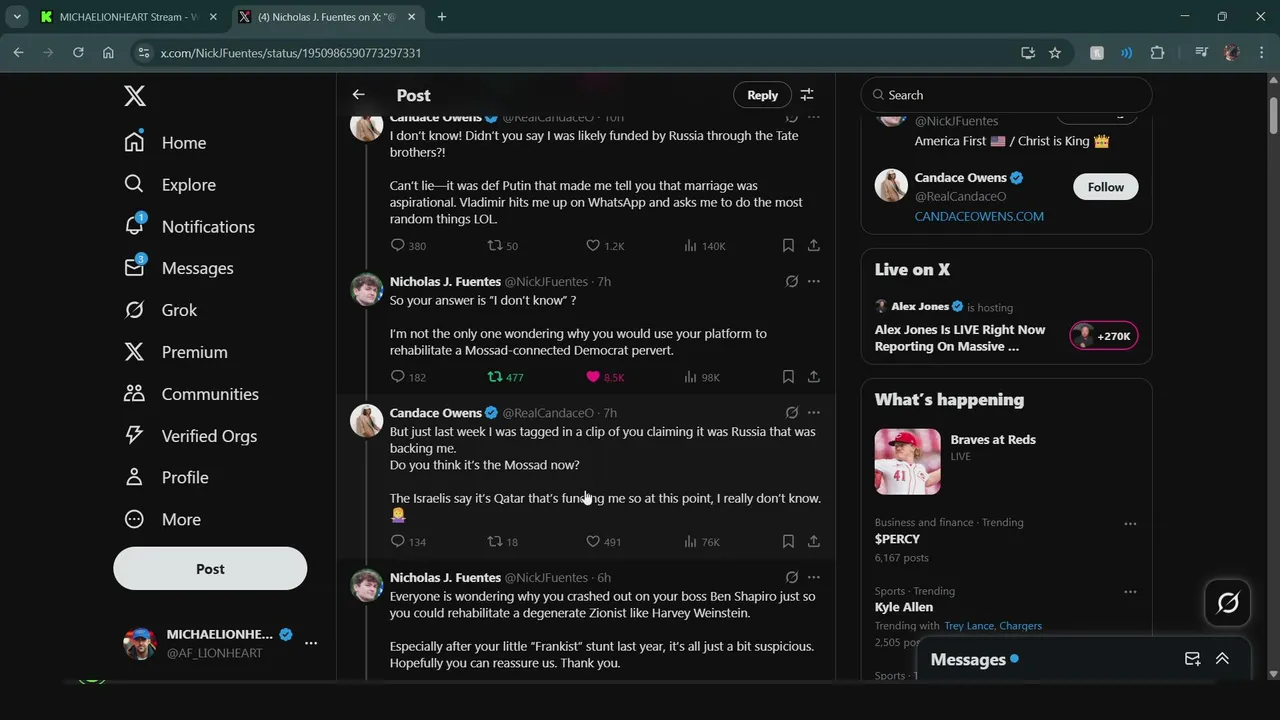Open Profile in the sidebar
1280x720 pixels.
coord(166,478)
